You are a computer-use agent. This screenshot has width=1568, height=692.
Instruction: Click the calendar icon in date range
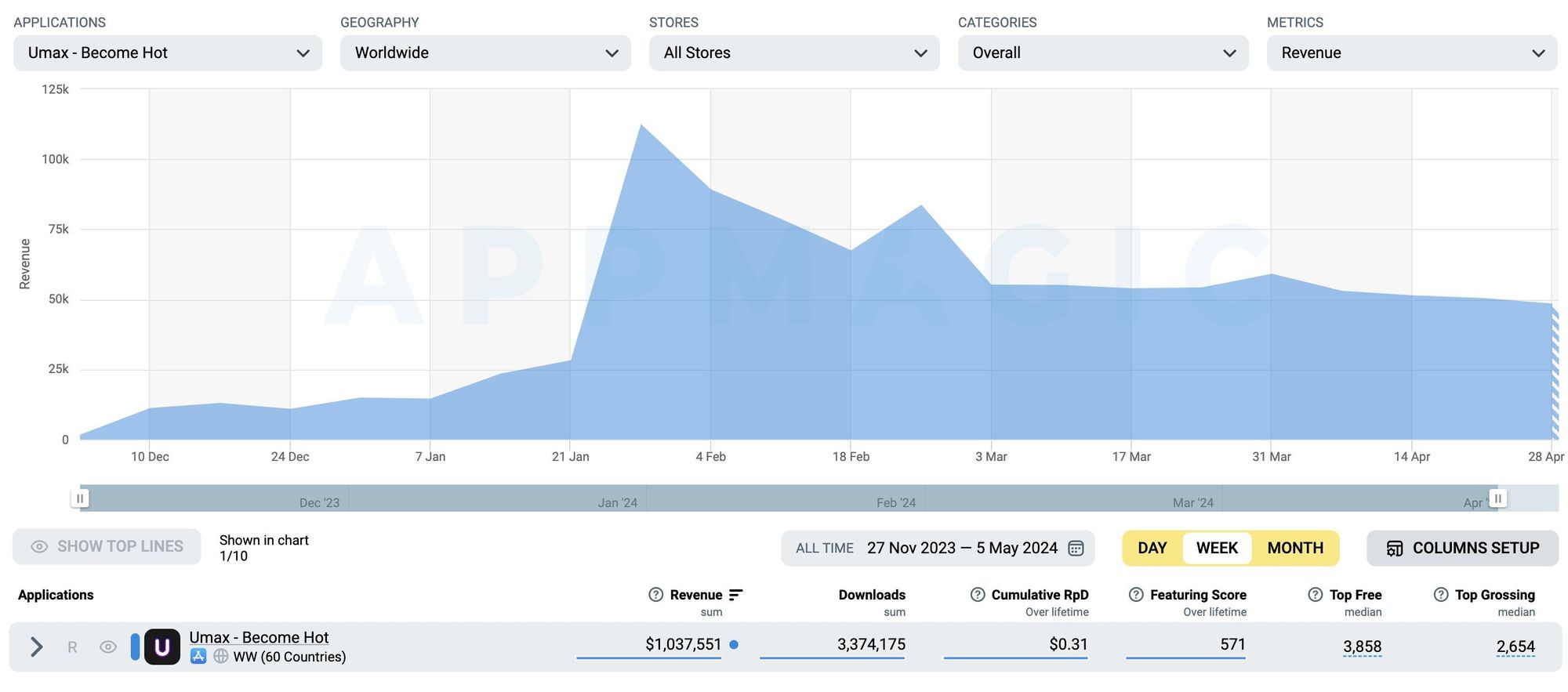point(1076,548)
